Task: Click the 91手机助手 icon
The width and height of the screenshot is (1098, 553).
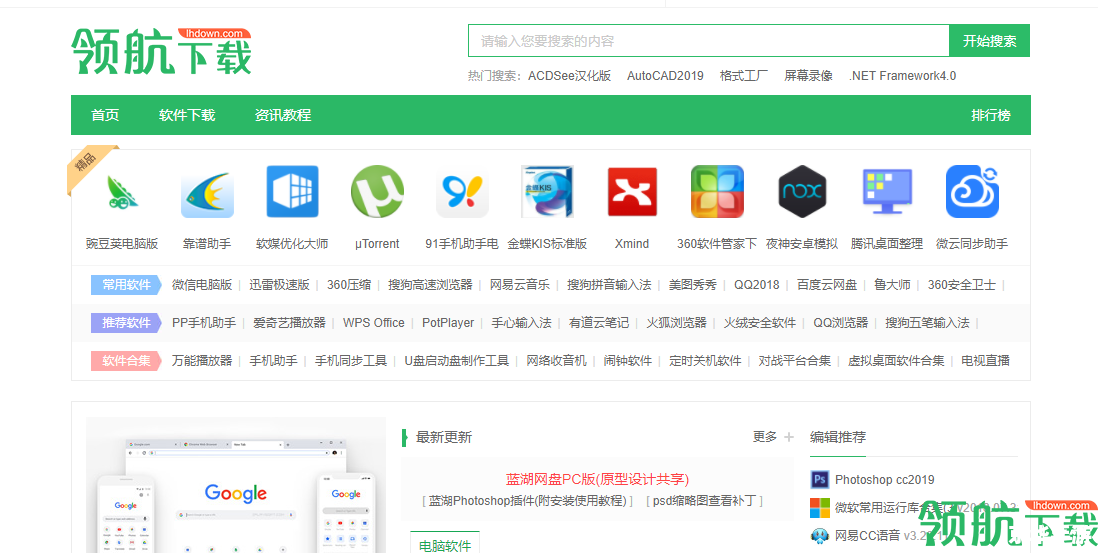Action: (462, 192)
